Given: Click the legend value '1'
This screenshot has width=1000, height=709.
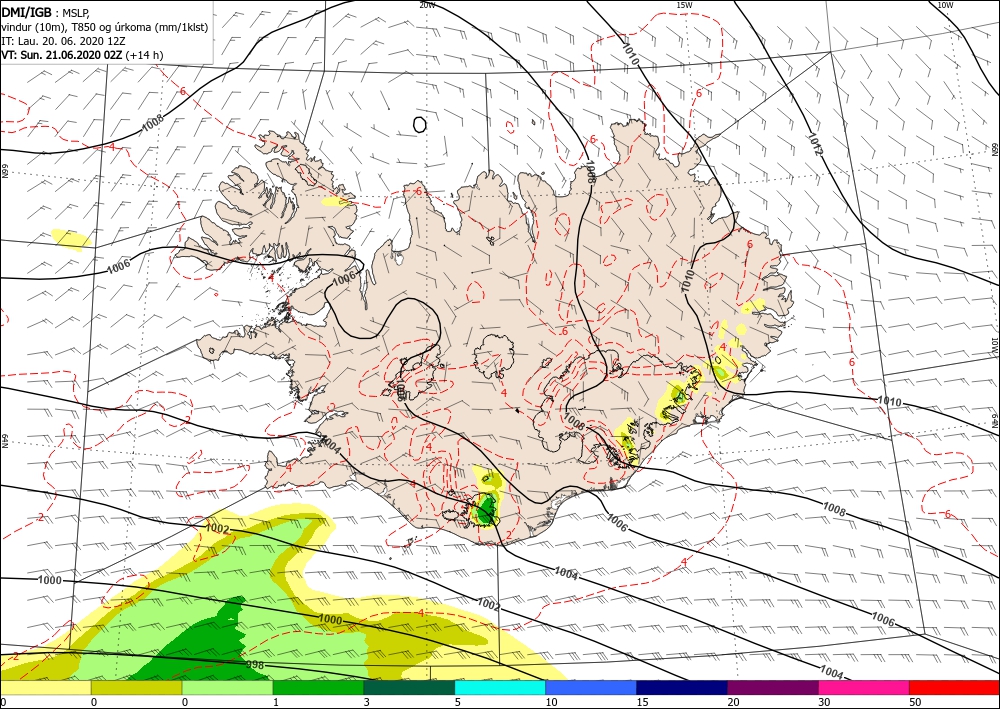Looking at the screenshot, I should [x=276, y=702].
